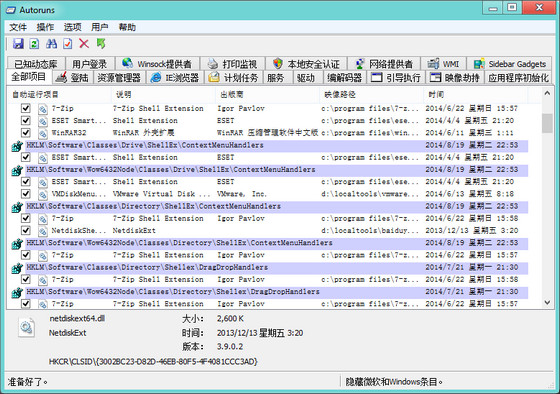
Task: Switch to the IE浏览器 tab
Action: (x=175, y=78)
